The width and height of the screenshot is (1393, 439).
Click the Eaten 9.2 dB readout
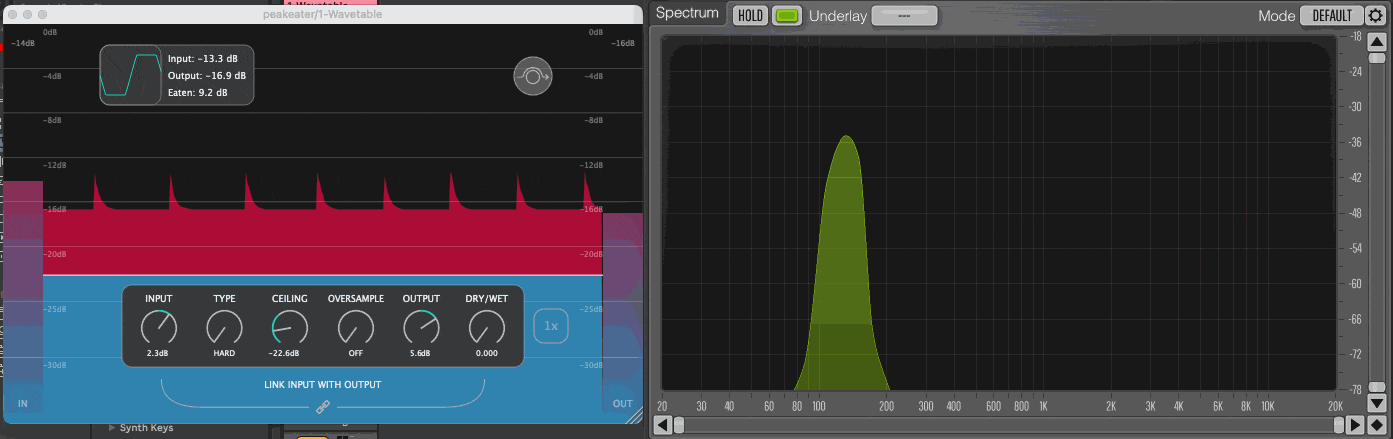[x=197, y=93]
